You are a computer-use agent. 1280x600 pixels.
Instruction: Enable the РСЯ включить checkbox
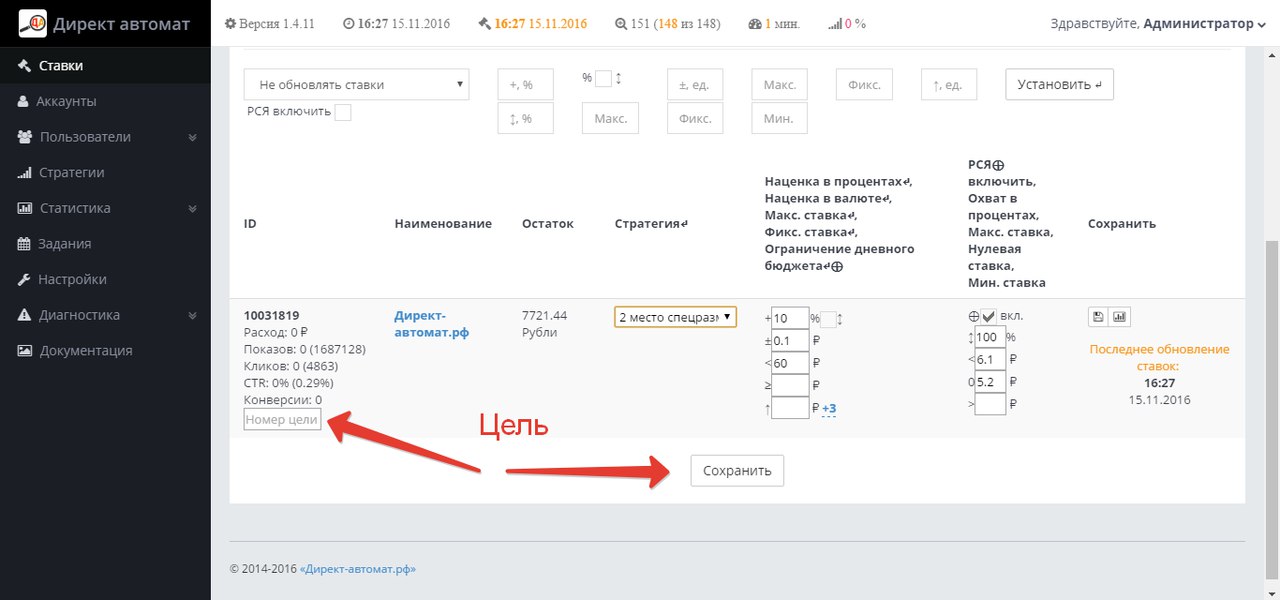343,112
